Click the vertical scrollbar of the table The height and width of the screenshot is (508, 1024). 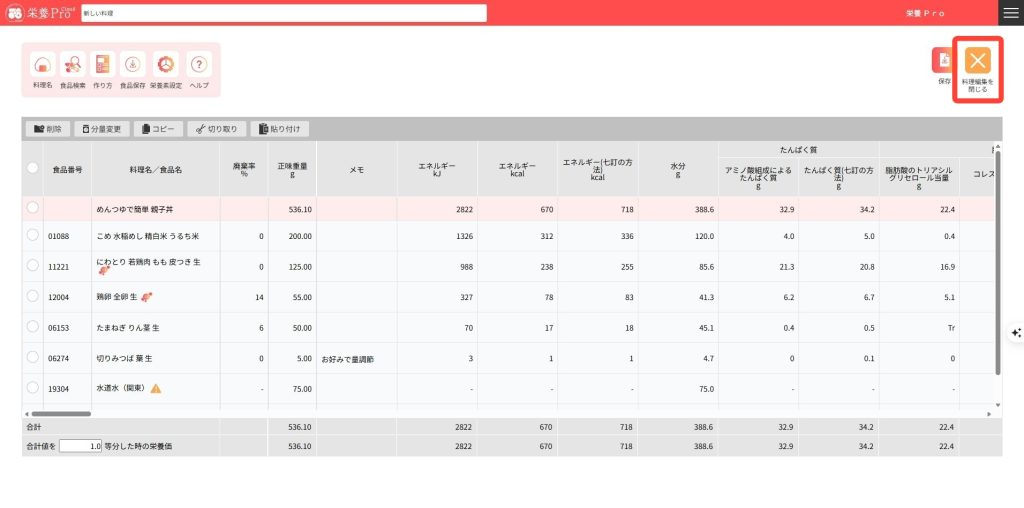point(997,262)
